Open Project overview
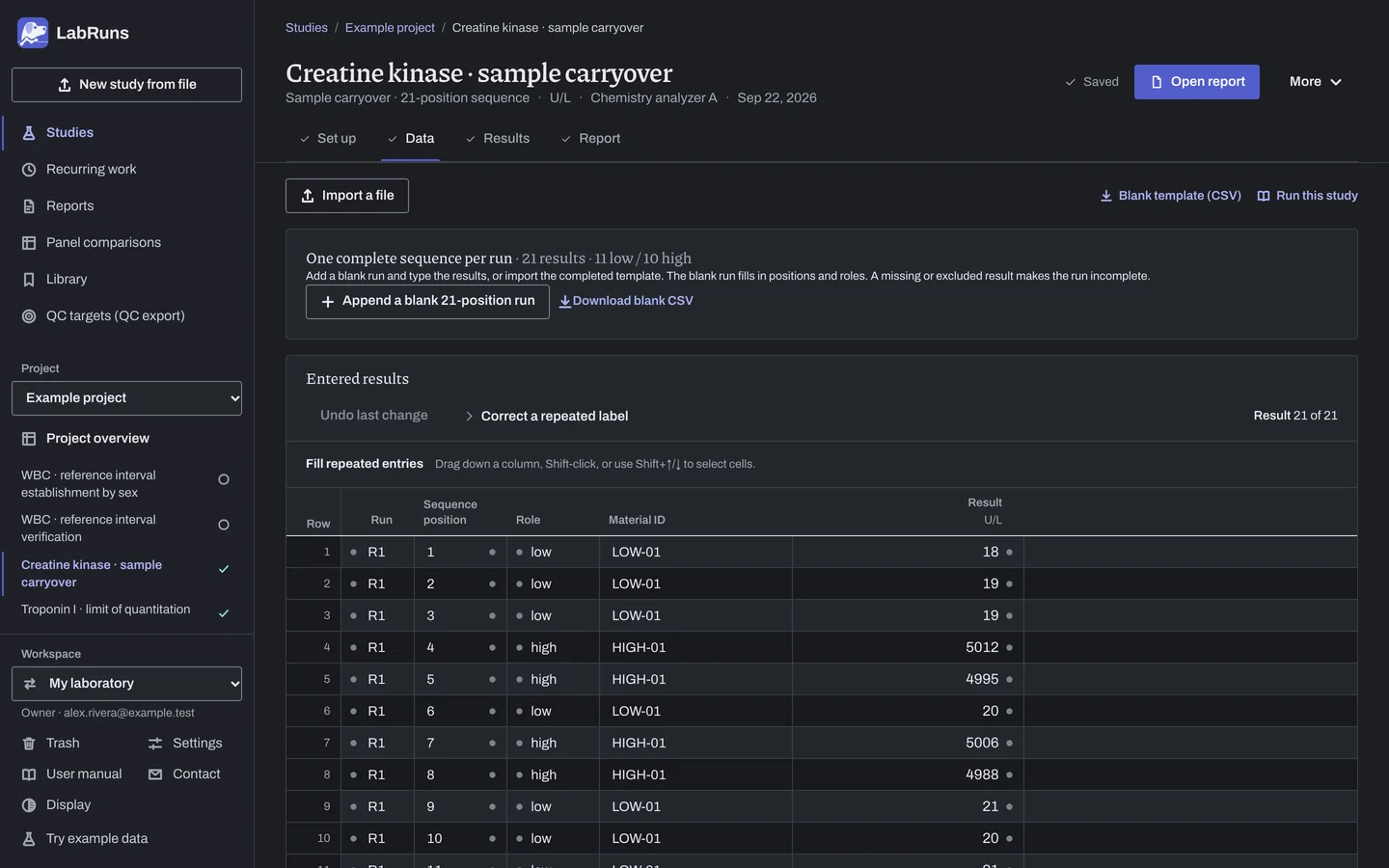The image size is (1389, 868). (x=126, y=439)
